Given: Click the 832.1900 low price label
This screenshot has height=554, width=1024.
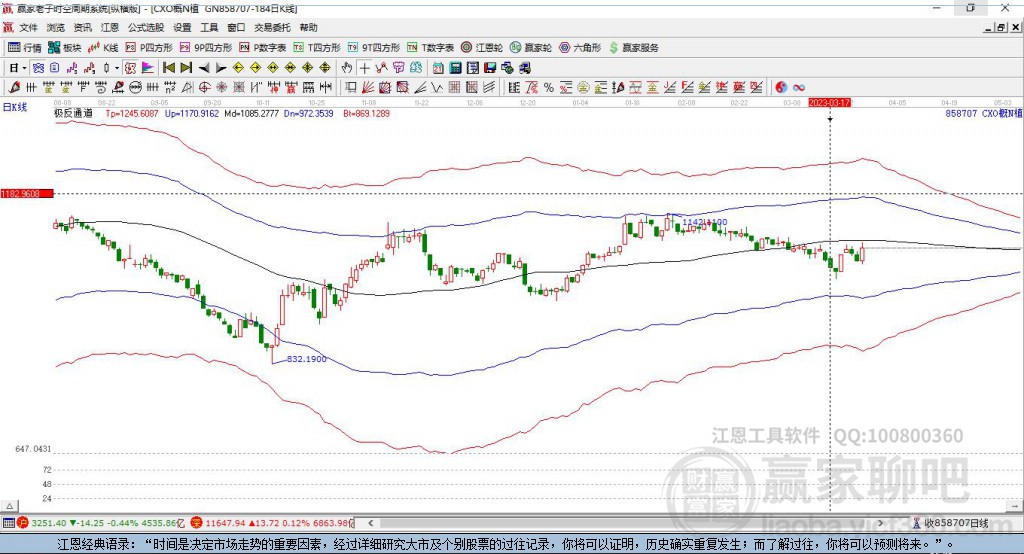Looking at the screenshot, I should 306,359.
